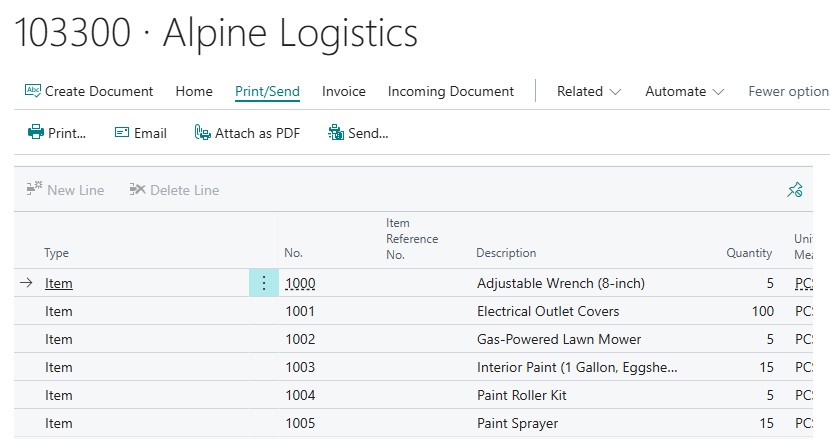Open the Incoming Document tab
Screen dimensions: 830x439
click(450, 91)
